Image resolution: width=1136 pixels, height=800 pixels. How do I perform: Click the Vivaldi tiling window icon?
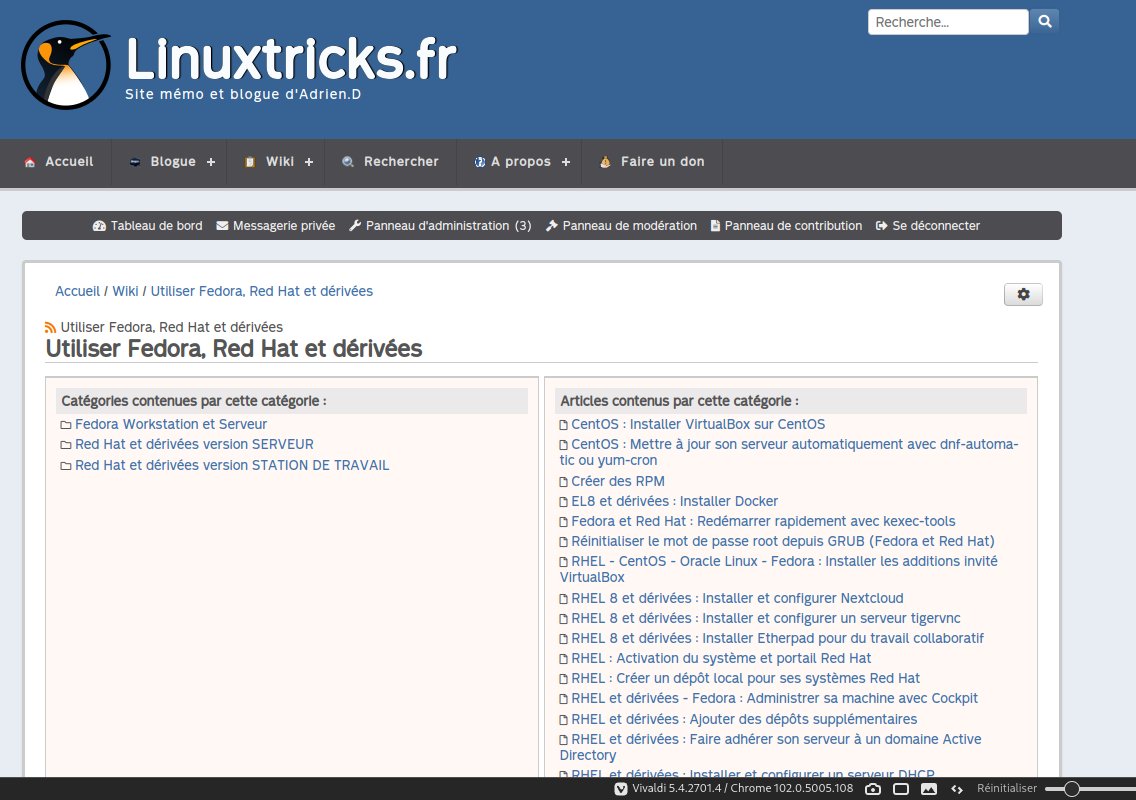[901, 789]
